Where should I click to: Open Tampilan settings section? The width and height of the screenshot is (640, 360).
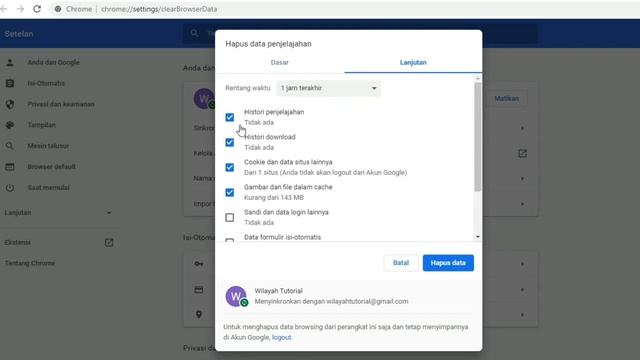coord(41,125)
